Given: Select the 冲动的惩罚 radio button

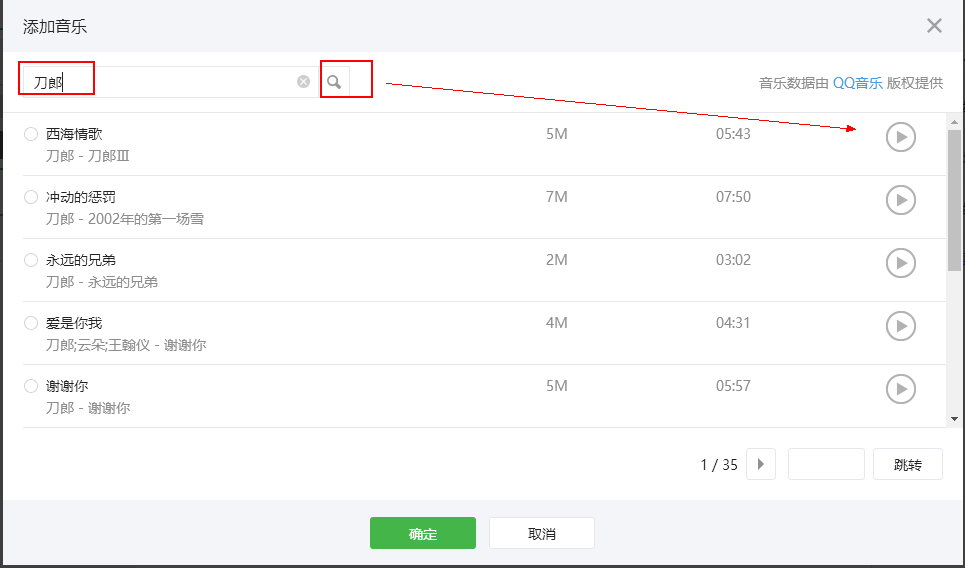Looking at the screenshot, I should (x=31, y=197).
